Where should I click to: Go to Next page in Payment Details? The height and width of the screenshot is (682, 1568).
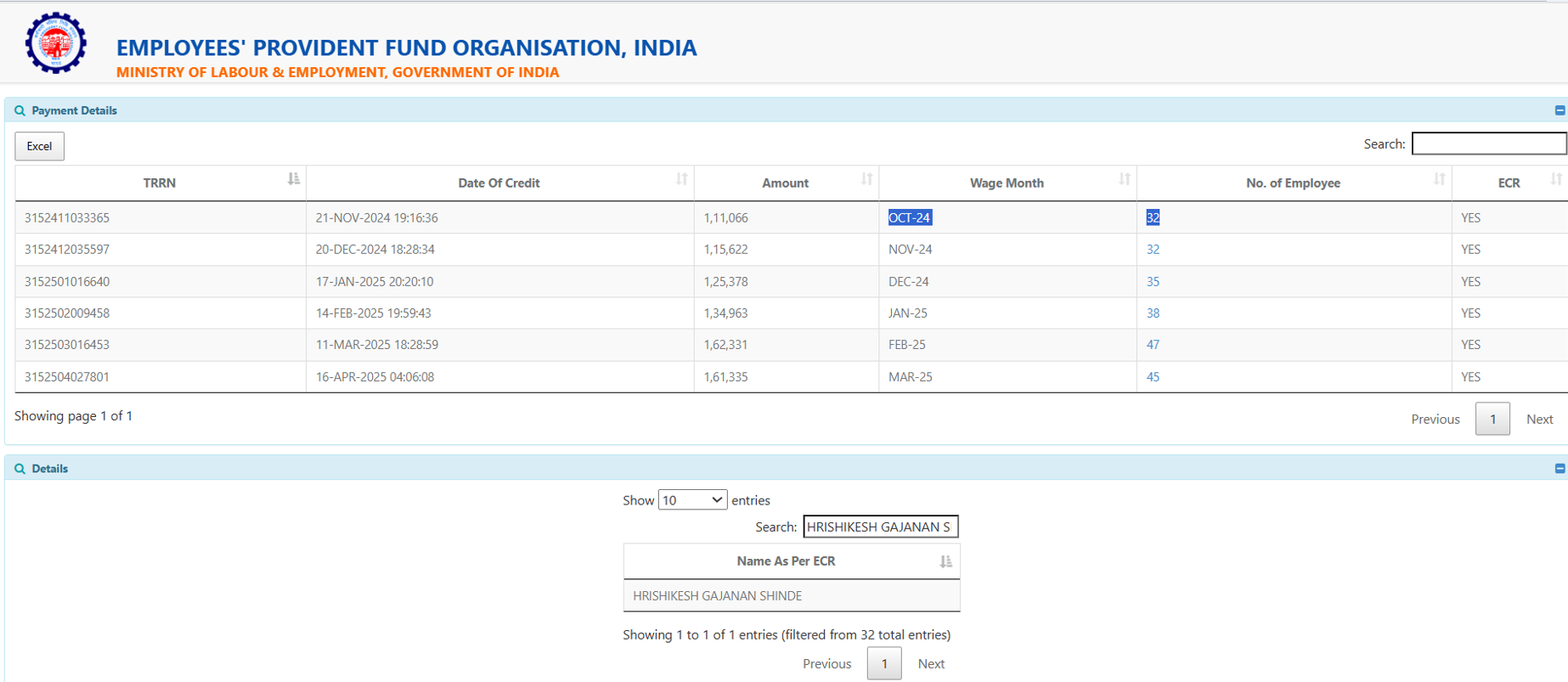pyautogui.click(x=1539, y=420)
